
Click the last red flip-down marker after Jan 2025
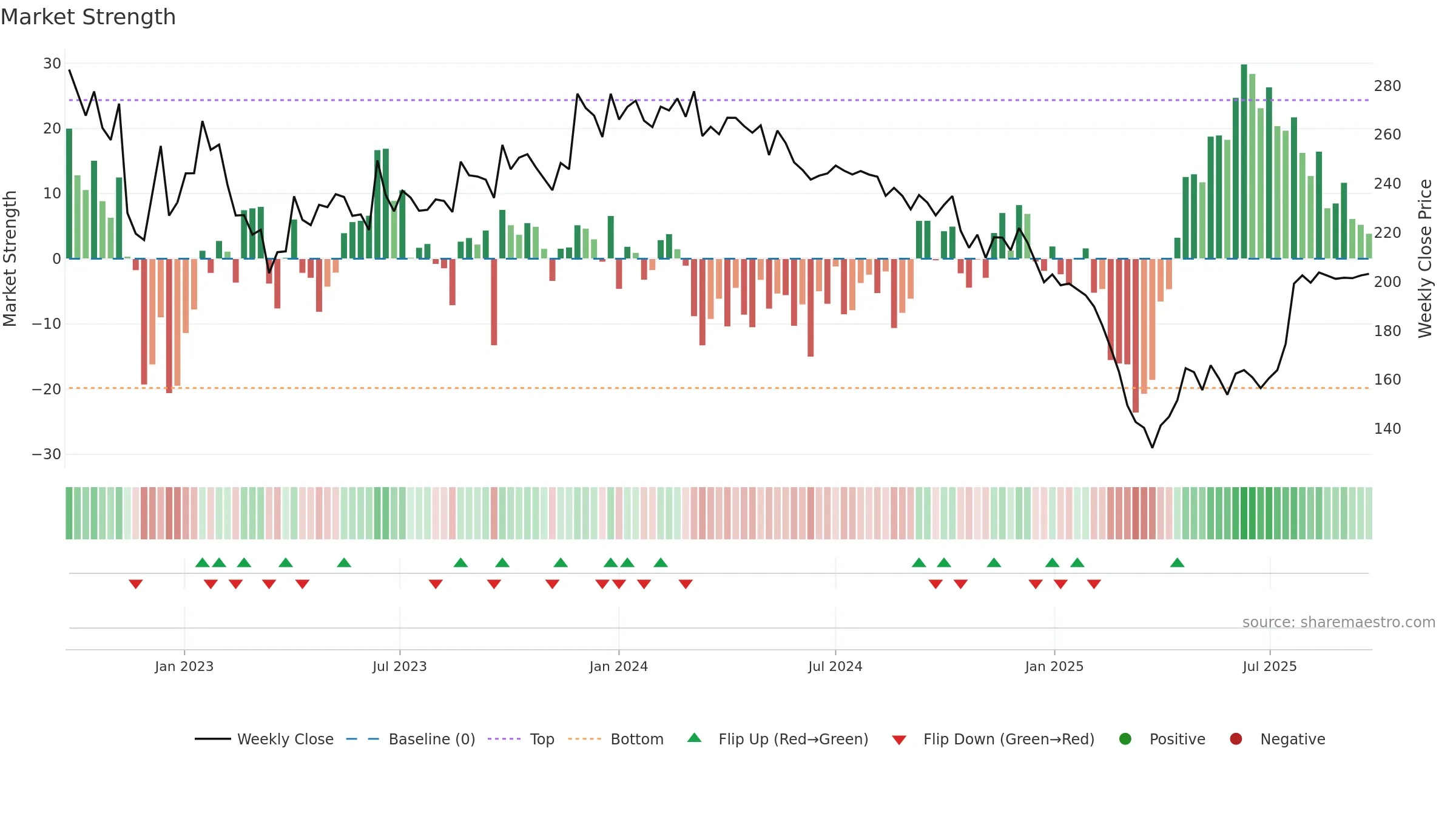[1094, 584]
